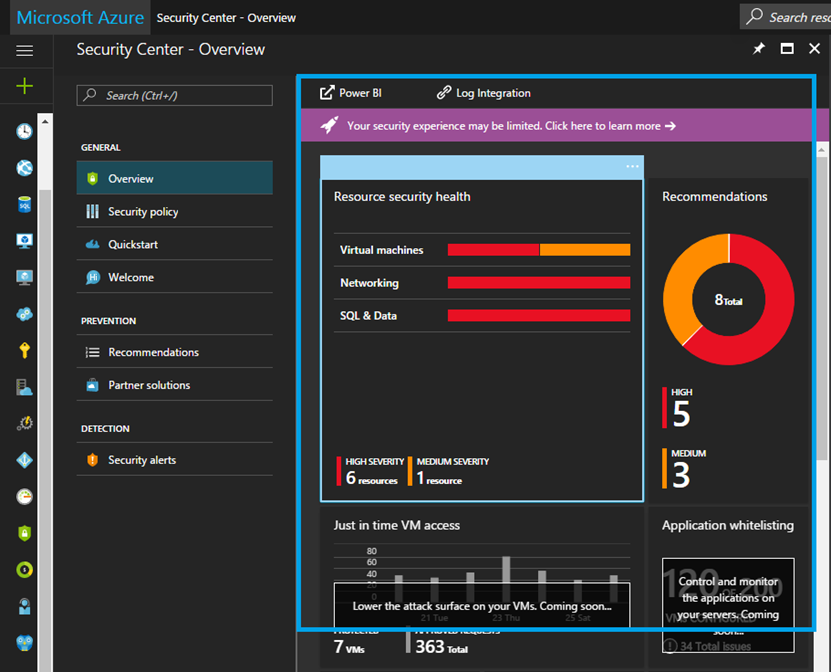The height and width of the screenshot is (672, 831).
Task: Click the Power BI button
Action: (351, 93)
